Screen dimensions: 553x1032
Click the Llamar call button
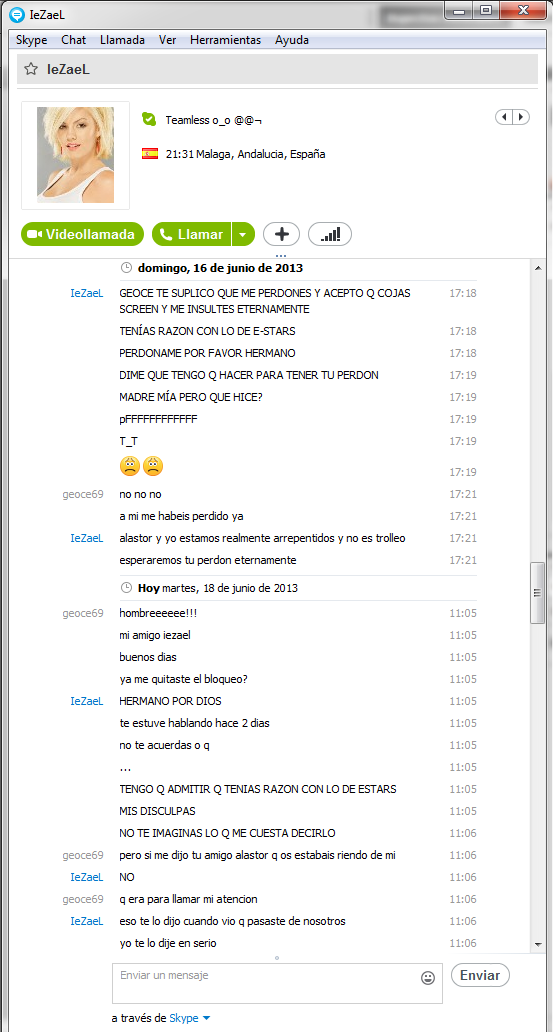[192, 234]
